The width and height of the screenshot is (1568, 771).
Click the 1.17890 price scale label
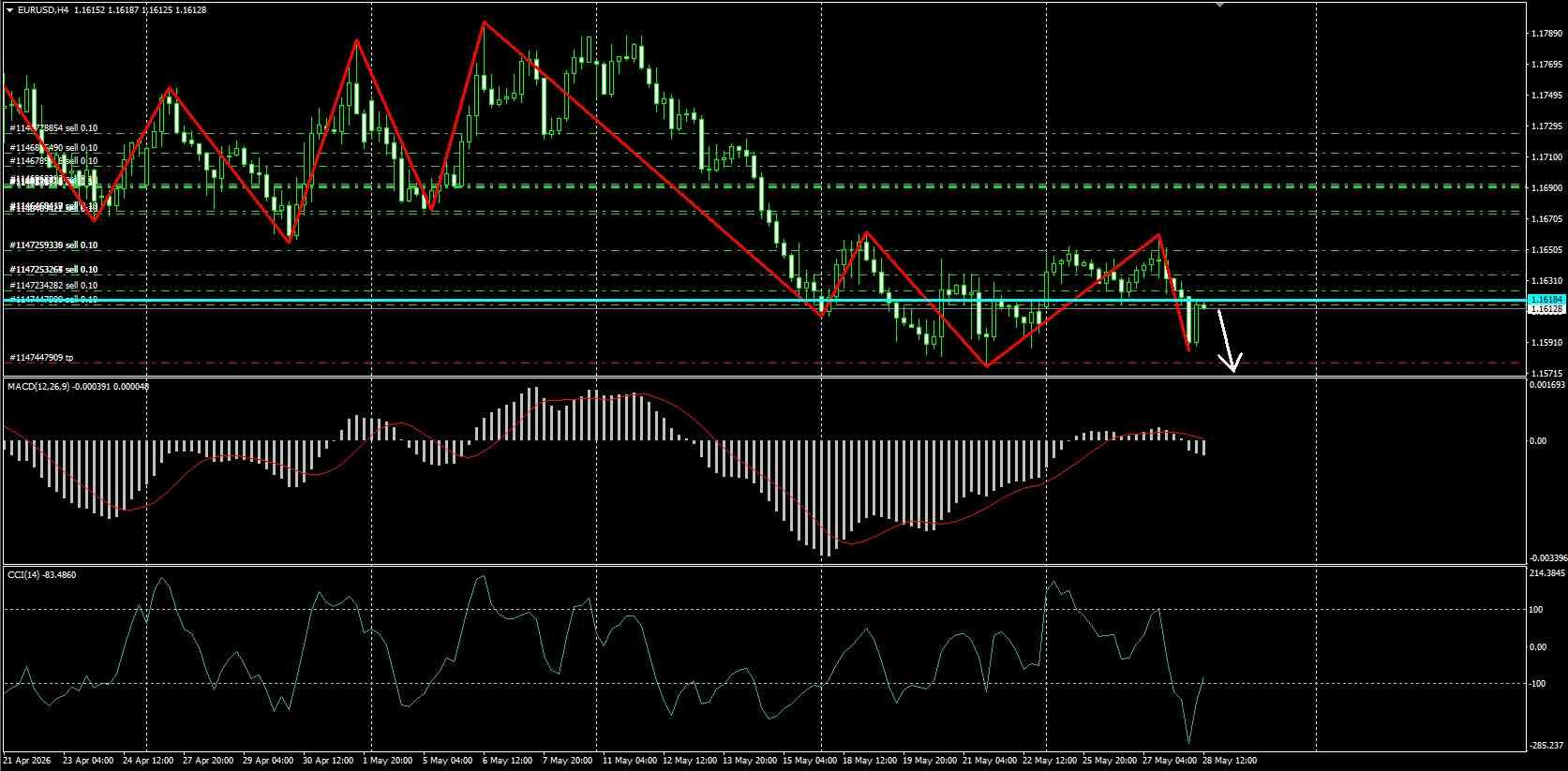click(x=1546, y=34)
